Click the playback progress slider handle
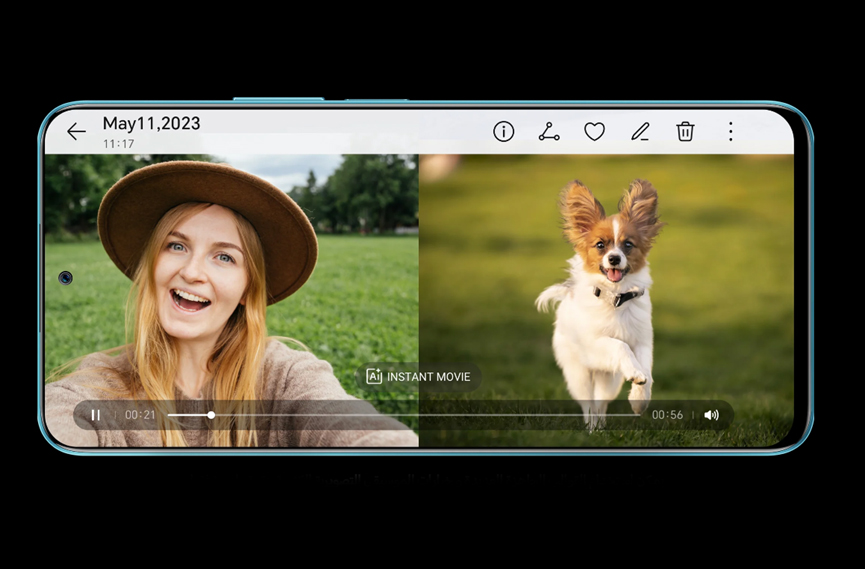This screenshot has height=569, width=865. 211,415
